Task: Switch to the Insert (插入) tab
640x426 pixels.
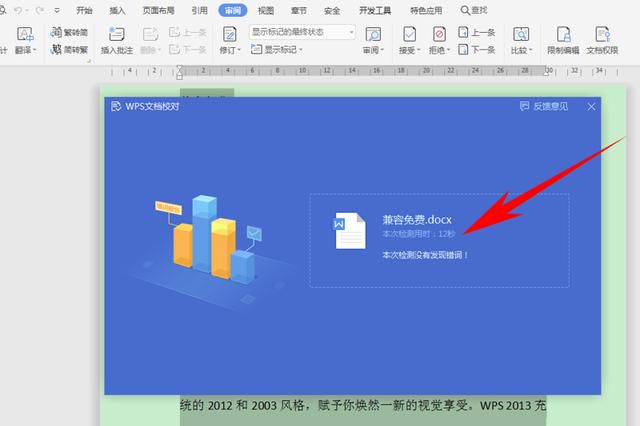Action: (x=117, y=10)
